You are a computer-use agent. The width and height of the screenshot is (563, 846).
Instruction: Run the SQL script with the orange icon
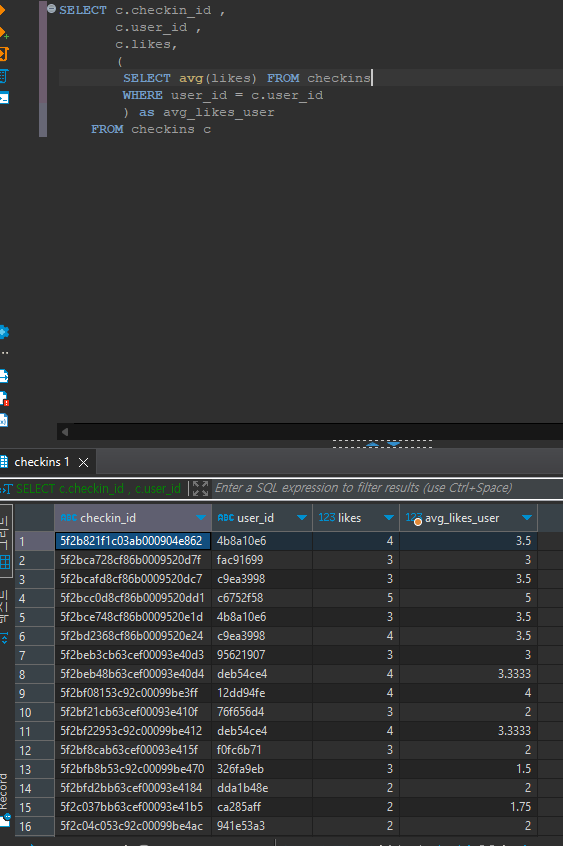pos(3,54)
